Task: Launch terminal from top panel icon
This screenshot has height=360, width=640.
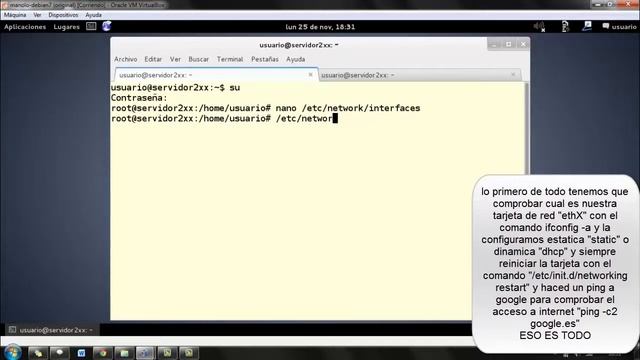Action: point(91,27)
